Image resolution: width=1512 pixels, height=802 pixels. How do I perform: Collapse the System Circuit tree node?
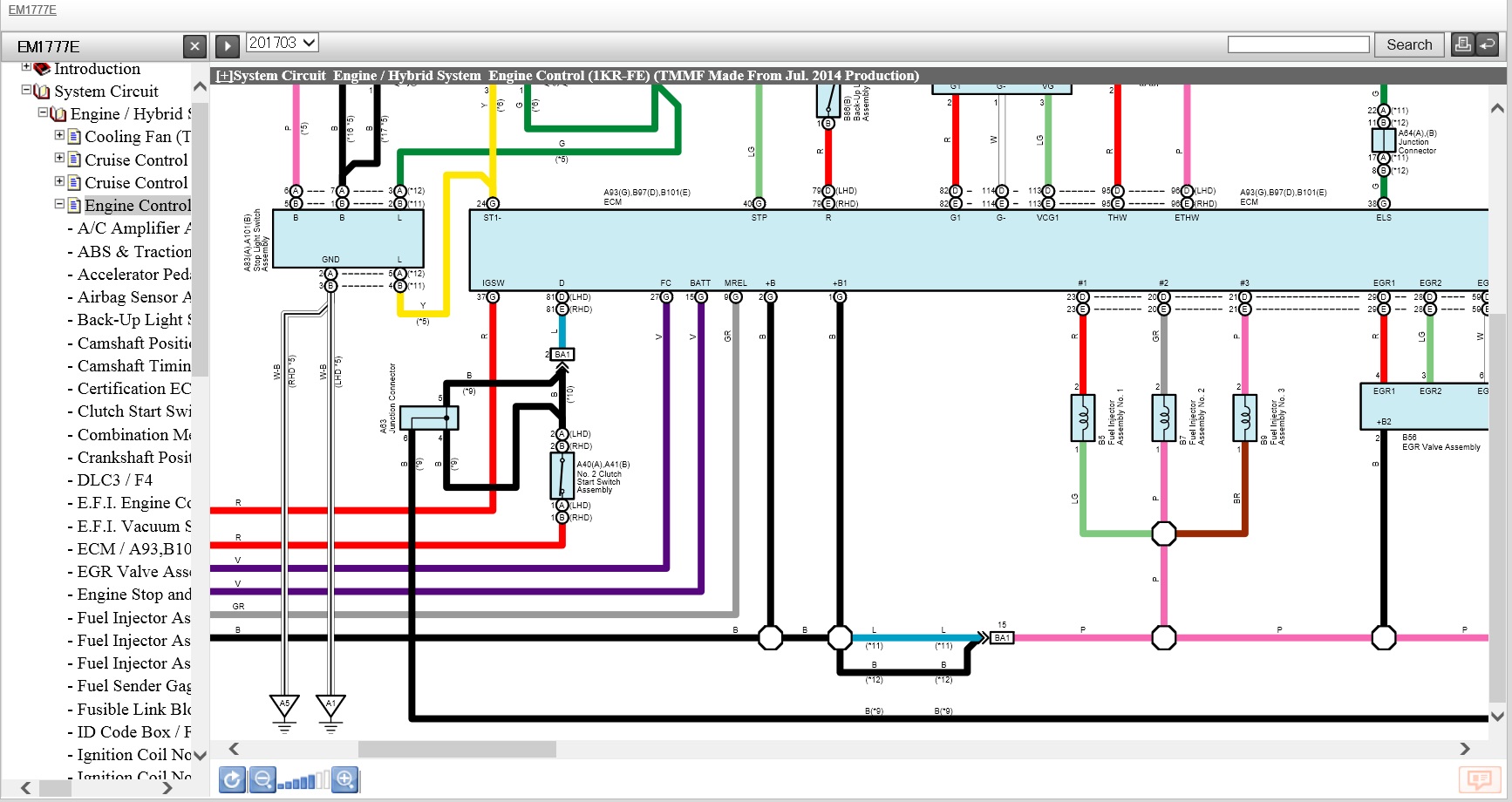pyautogui.click(x=26, y=89)
